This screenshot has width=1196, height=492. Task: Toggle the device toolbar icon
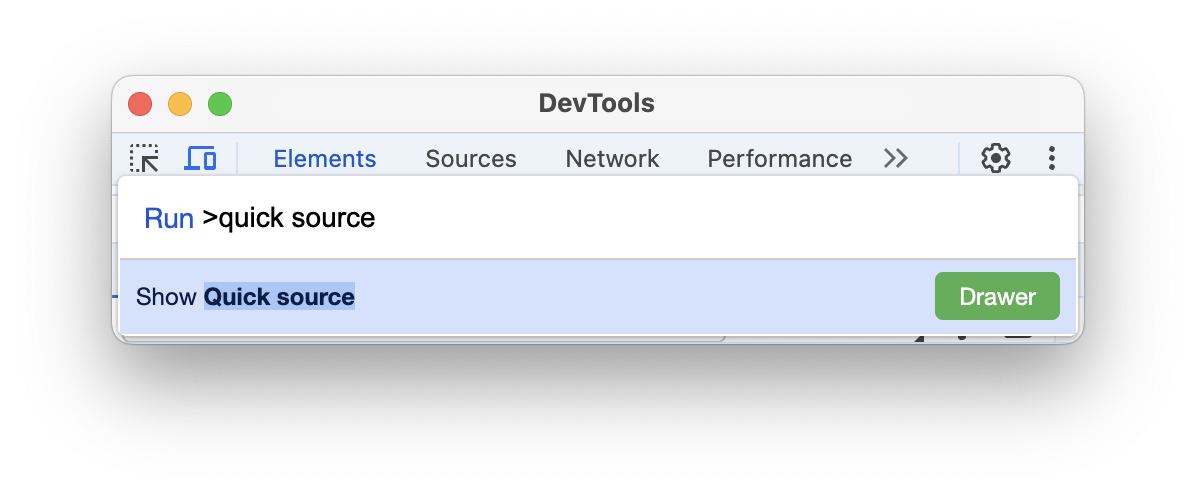201,158
